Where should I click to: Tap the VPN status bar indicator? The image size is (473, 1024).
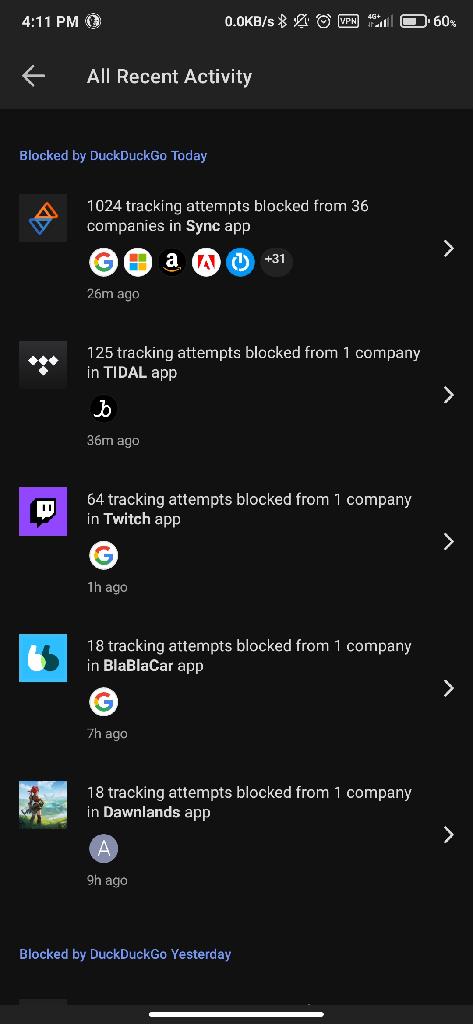pos(348,22)
